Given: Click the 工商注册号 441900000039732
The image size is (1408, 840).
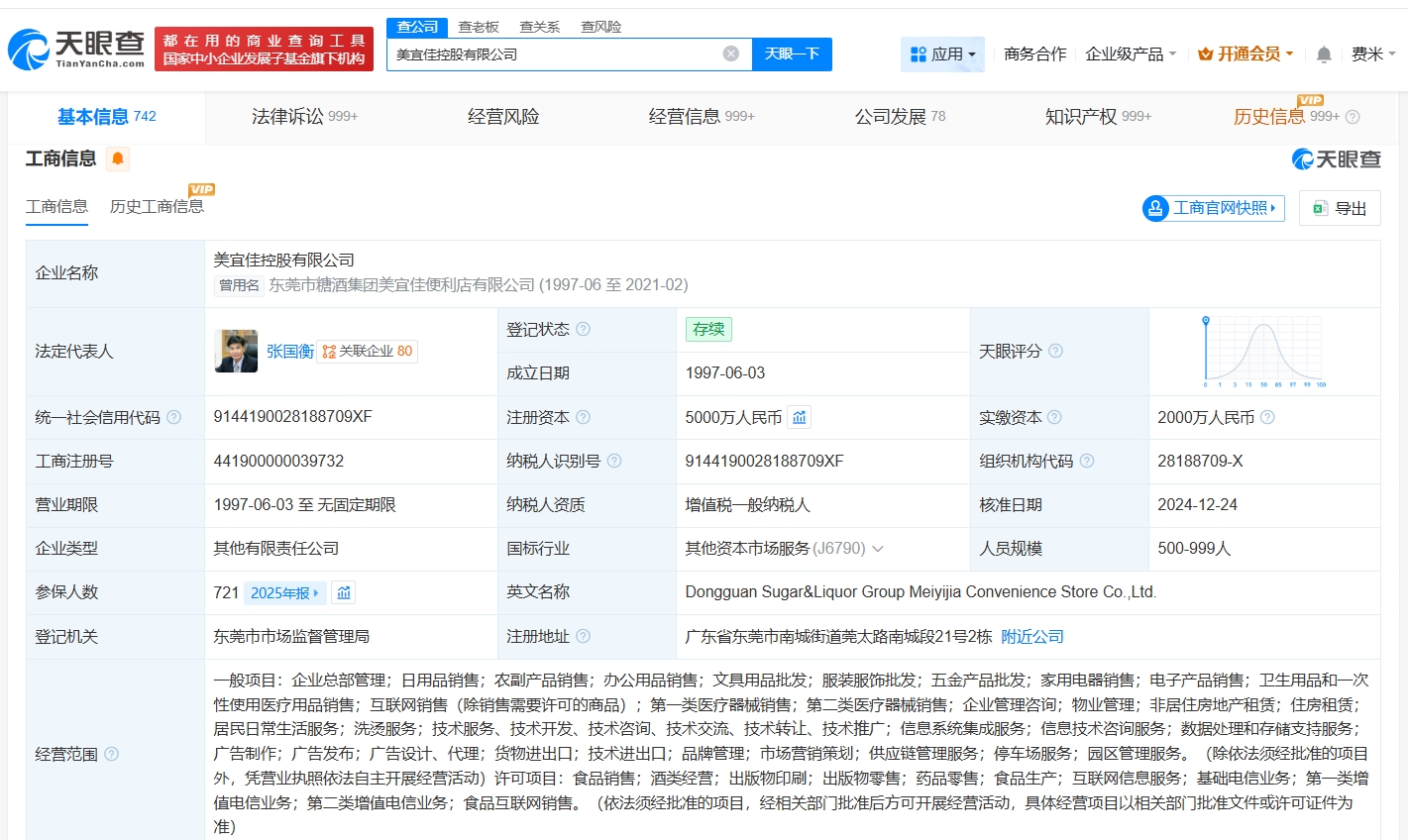Looking at the screenshot, I should (279, 461).
